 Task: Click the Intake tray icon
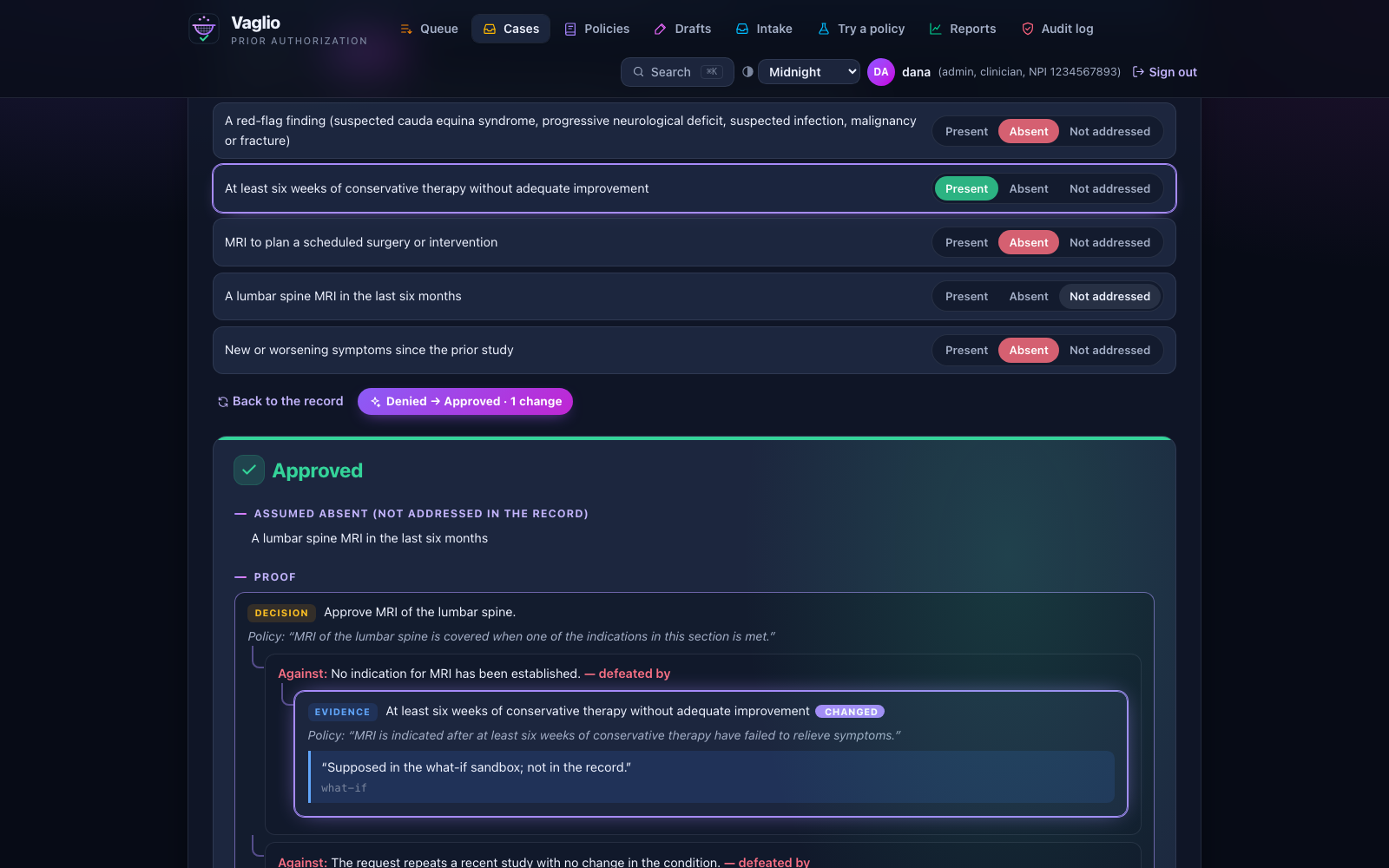(x=742, y=29)
